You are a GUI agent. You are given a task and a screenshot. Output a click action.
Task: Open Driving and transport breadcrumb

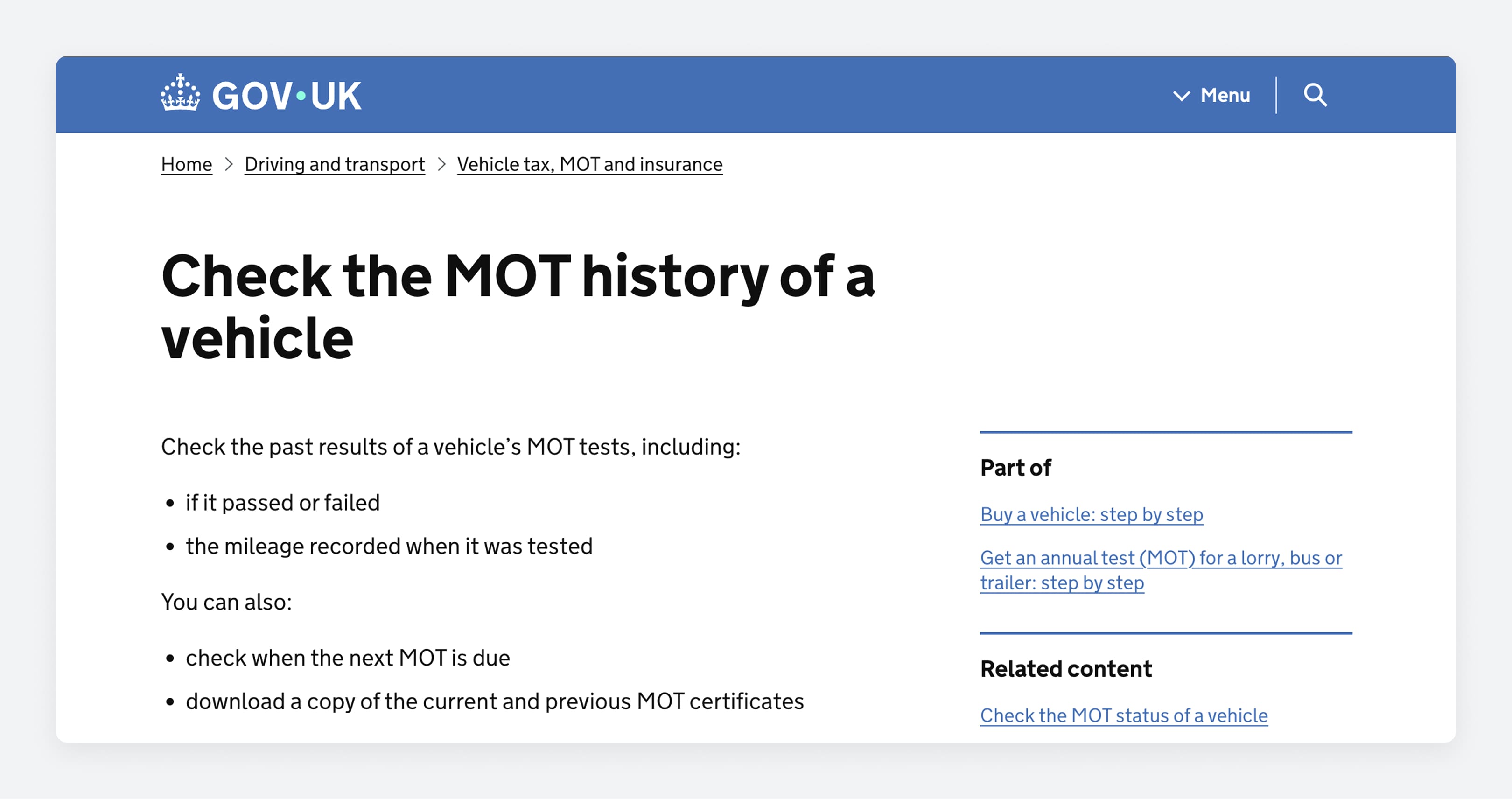[335, 164]
